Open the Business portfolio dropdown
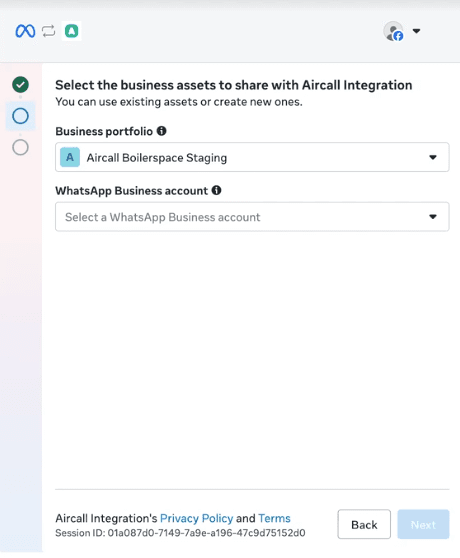Screen dimensions: 460x558 tap(252, 157)
